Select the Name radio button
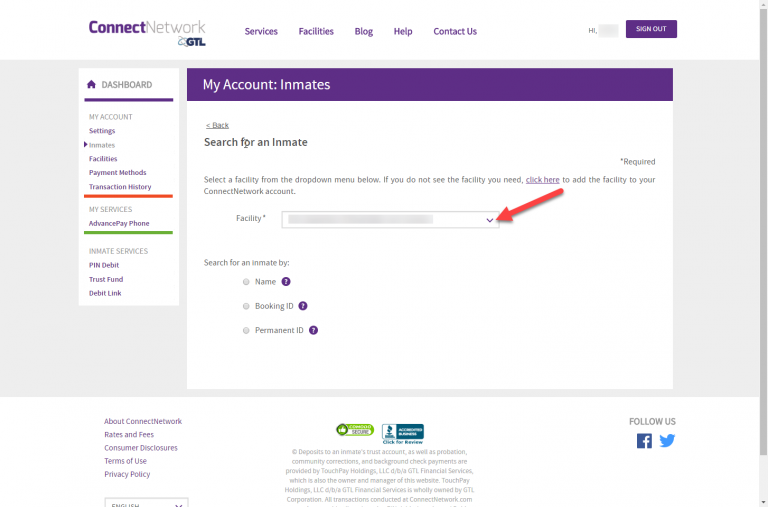 [x=246, y=282]
